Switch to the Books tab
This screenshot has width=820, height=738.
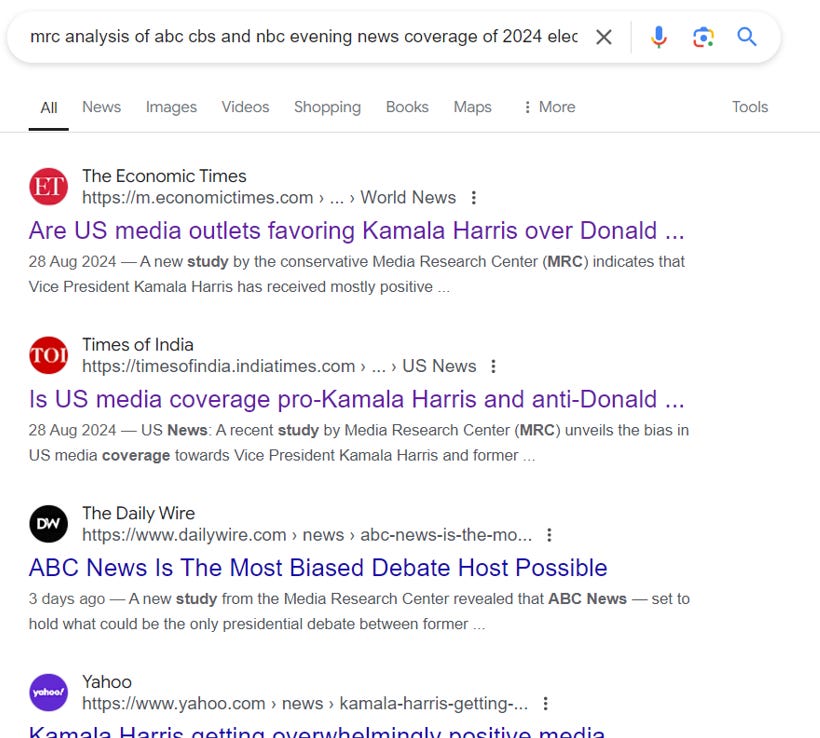[407, 107]
